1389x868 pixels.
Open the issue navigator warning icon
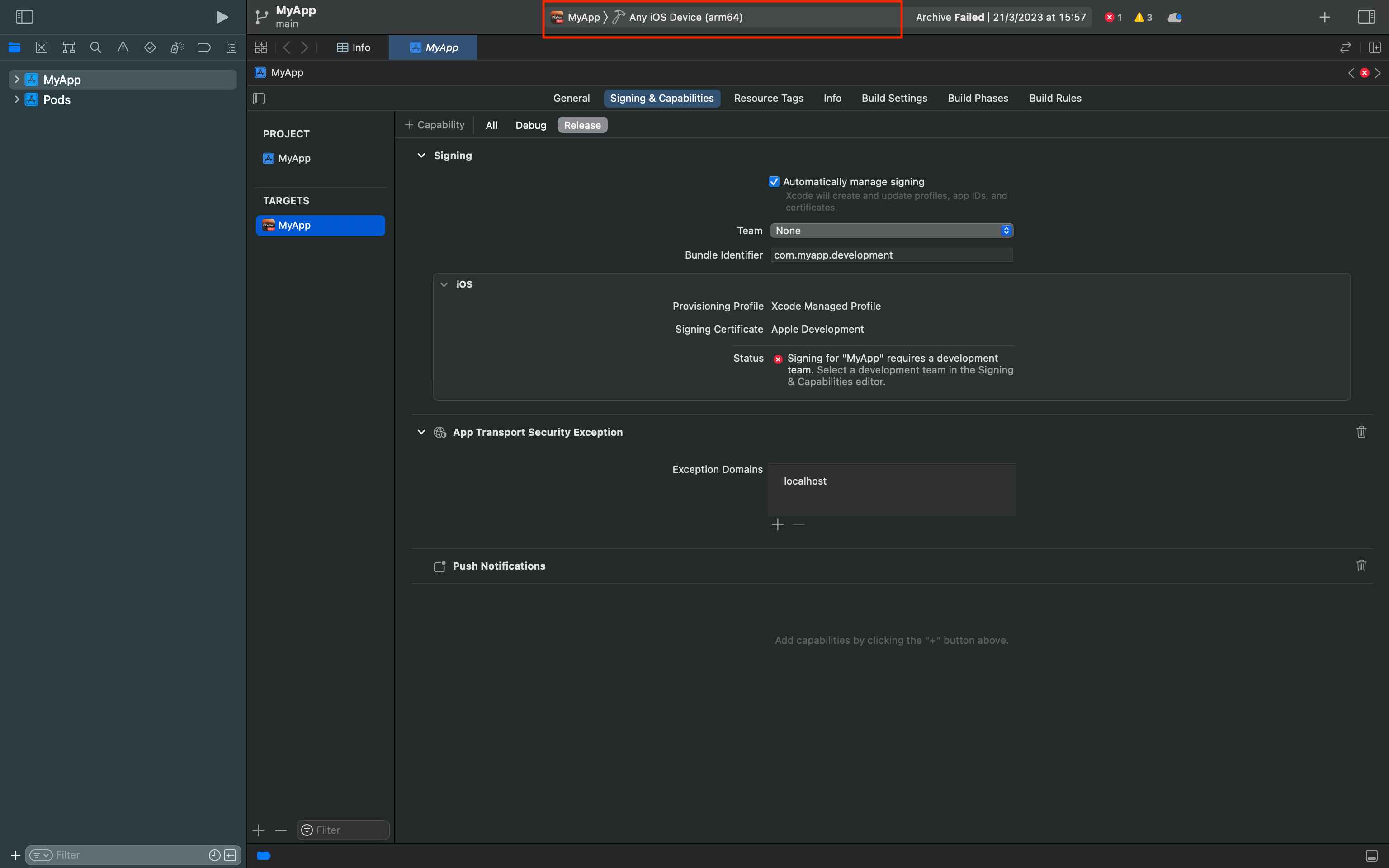coord(123,47)
